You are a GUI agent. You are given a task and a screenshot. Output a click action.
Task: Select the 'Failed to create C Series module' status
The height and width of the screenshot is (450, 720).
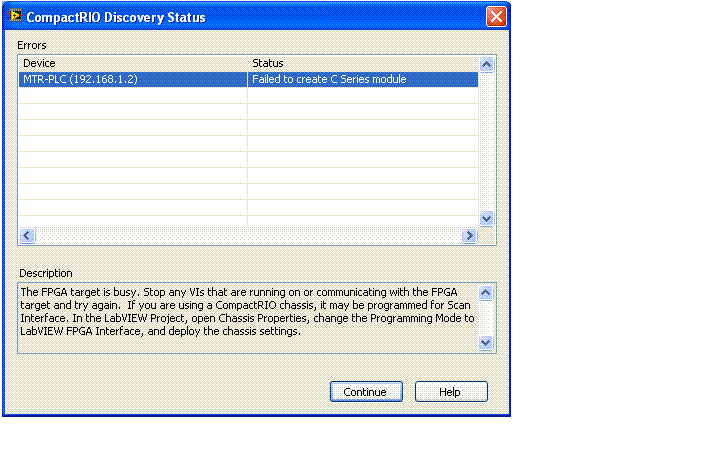[x=363, y=79]
